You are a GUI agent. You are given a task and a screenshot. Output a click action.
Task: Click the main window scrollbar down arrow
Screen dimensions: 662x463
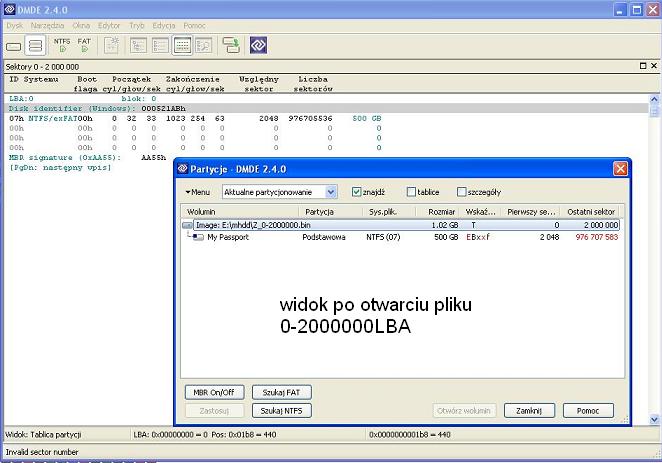pyautogui.click(x=654, y=419)
